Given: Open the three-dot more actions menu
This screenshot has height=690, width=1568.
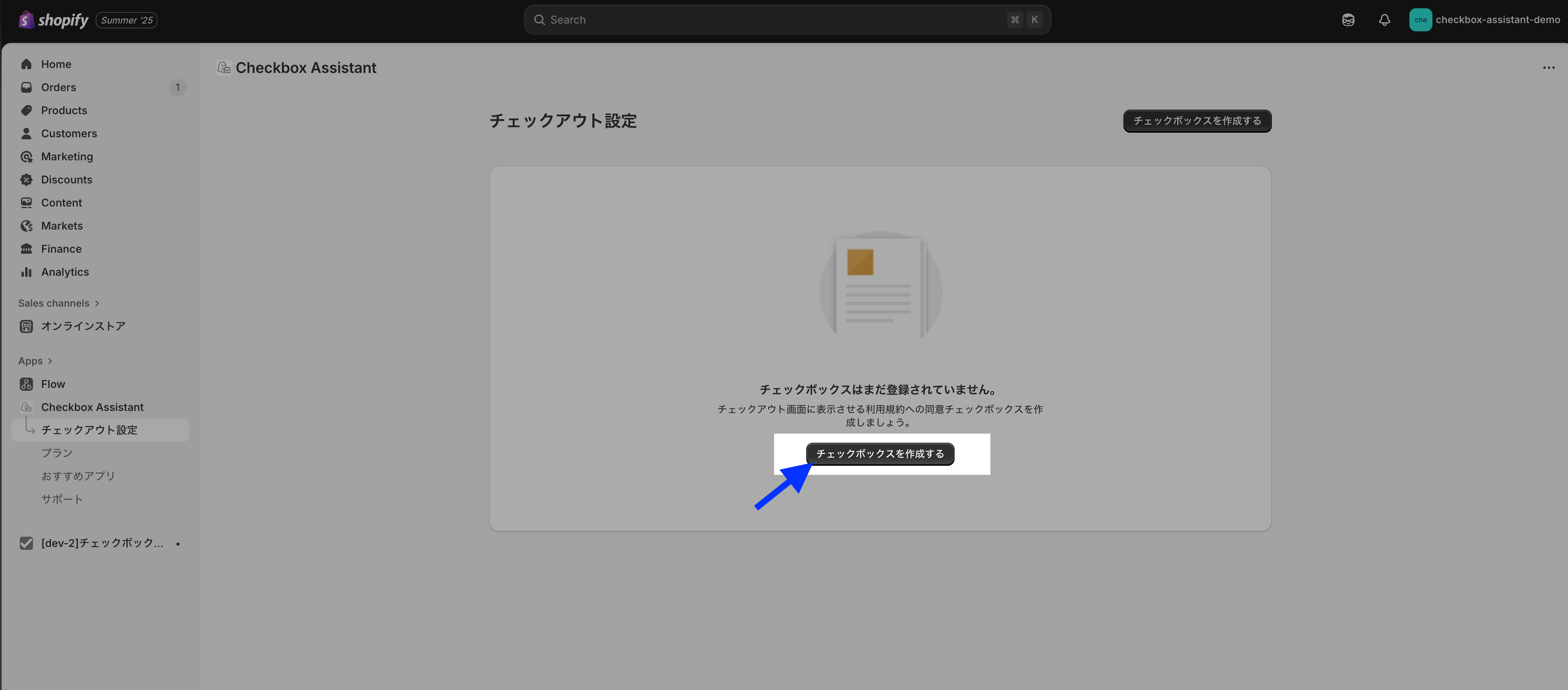Looking at the screenshot, I should coord(1549,68).
